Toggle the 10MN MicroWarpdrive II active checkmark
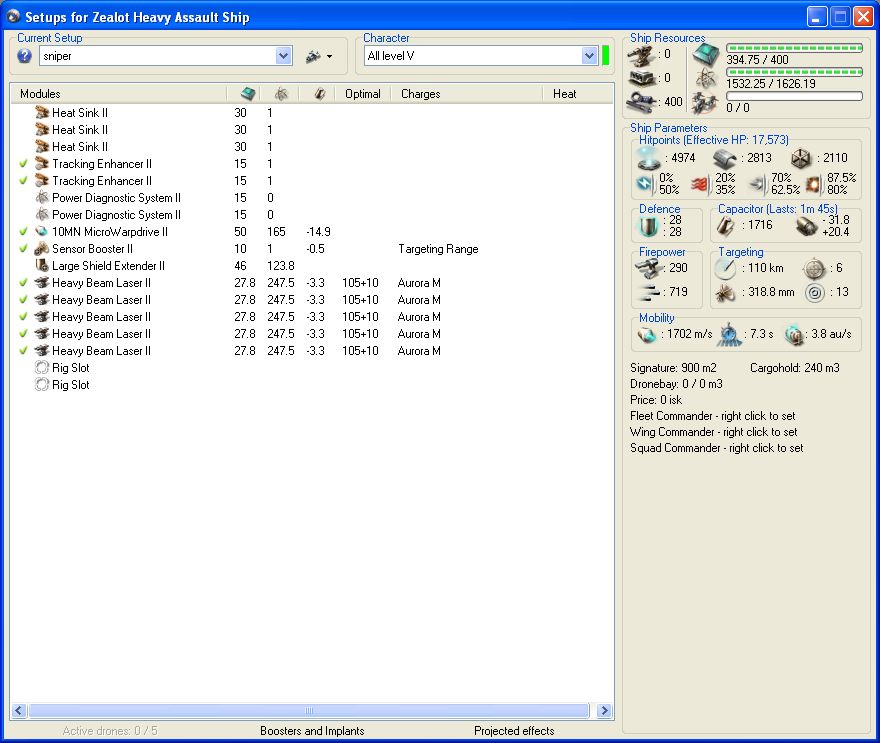The height and width of the screenshot is (743, 880). [x=23, y=232]
